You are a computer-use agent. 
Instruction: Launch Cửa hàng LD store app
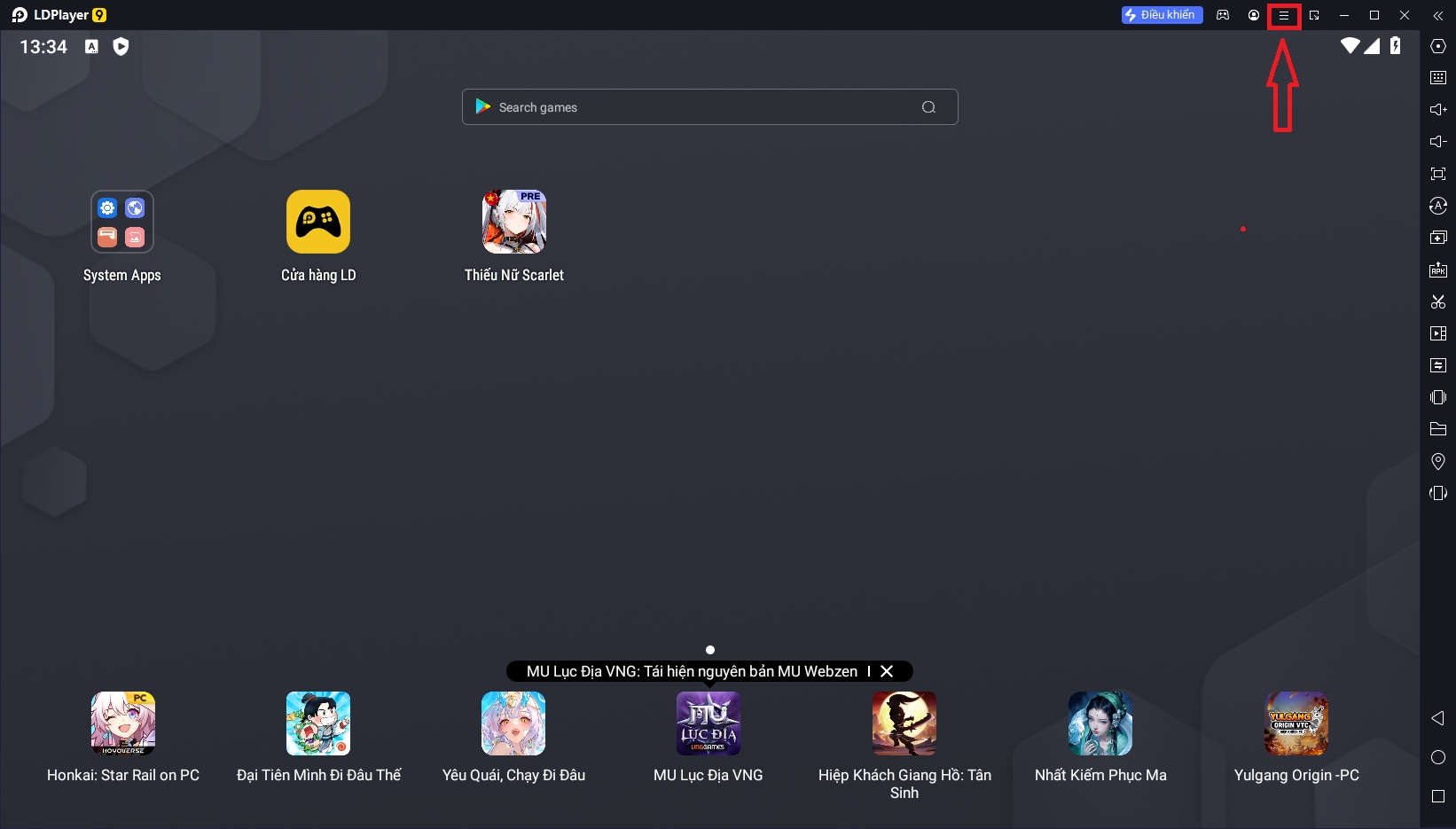click(x=318, y=223)
